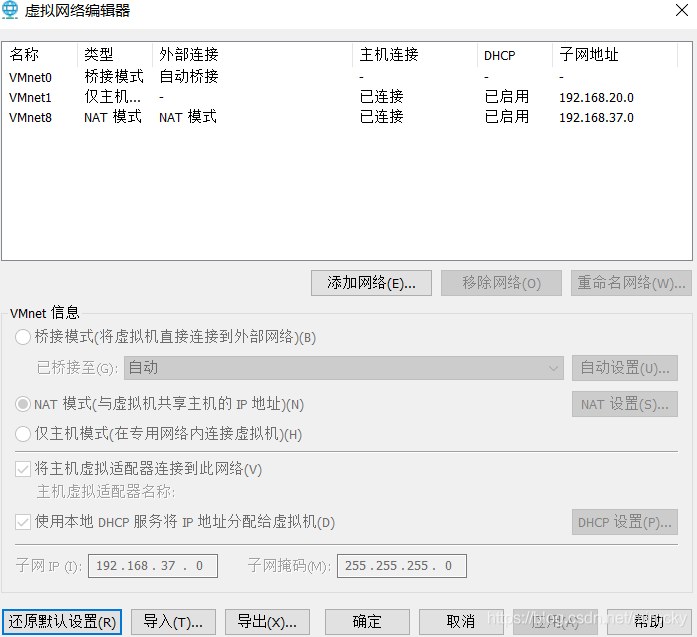Click the 导入(T)... button
Viewport: 697px width, 637px height.
coord(173,621)
